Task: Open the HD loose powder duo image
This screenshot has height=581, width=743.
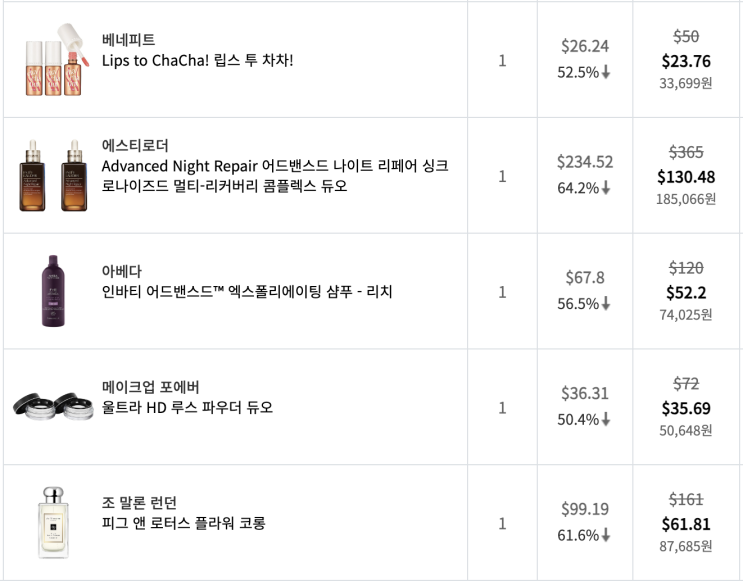Action: [x=54, y=405]
